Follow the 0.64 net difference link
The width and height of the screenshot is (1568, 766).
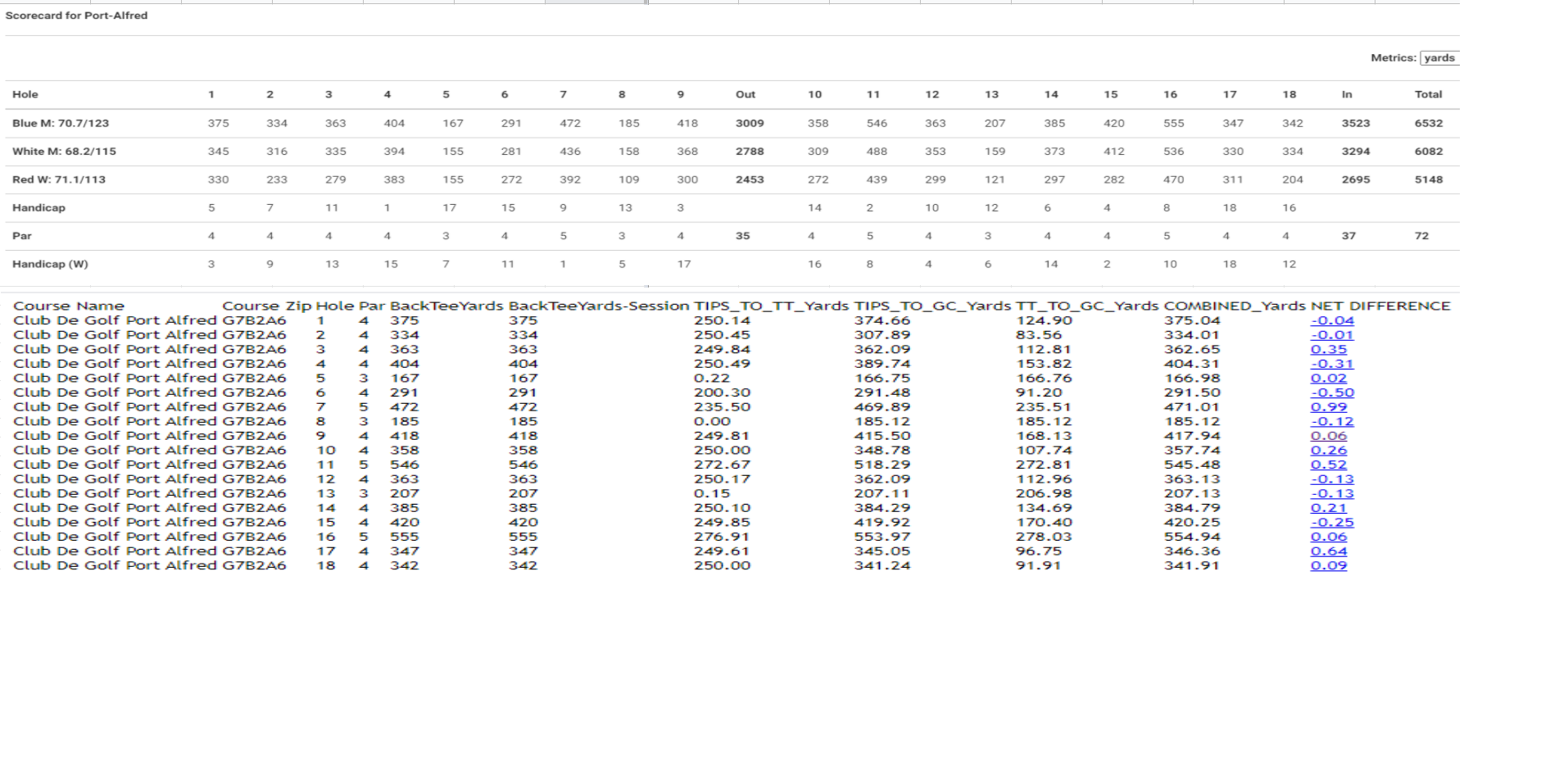point(1329,551)
